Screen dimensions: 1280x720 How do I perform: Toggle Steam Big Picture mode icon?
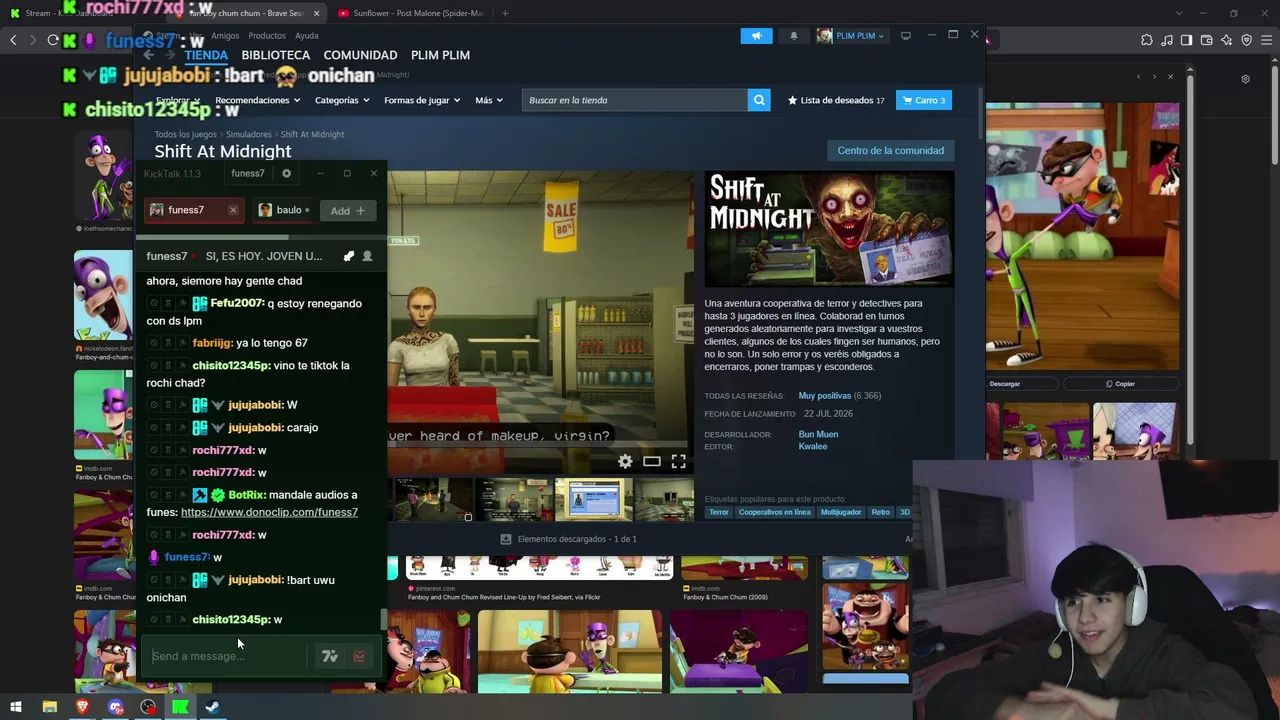coord(906,36)
